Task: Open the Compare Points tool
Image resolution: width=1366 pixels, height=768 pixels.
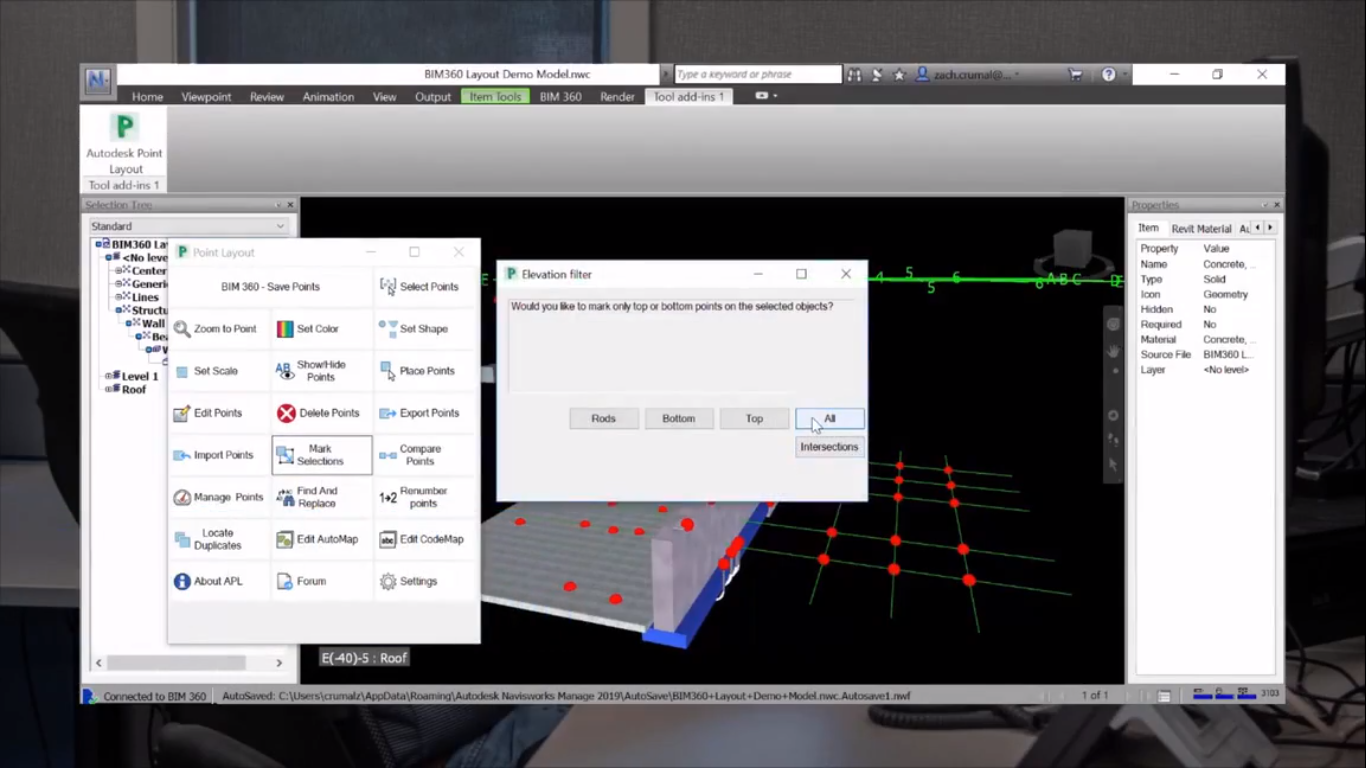Action: pyautogui.click(x=425, y=455)
